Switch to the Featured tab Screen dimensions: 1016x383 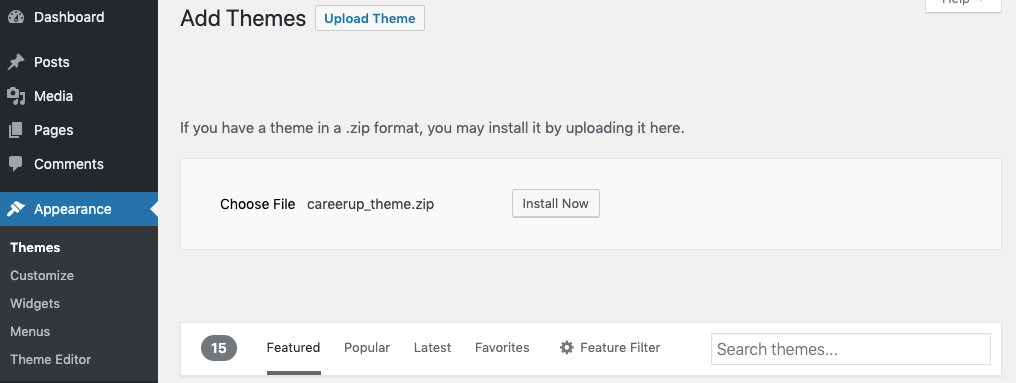(294, 348)
